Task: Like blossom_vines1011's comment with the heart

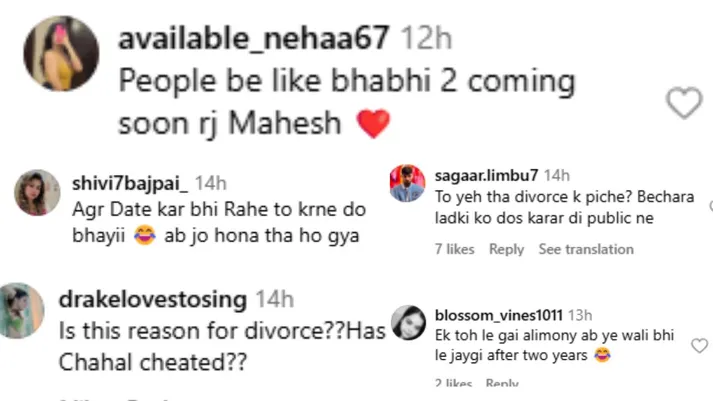Action: [x=699, y=346]
